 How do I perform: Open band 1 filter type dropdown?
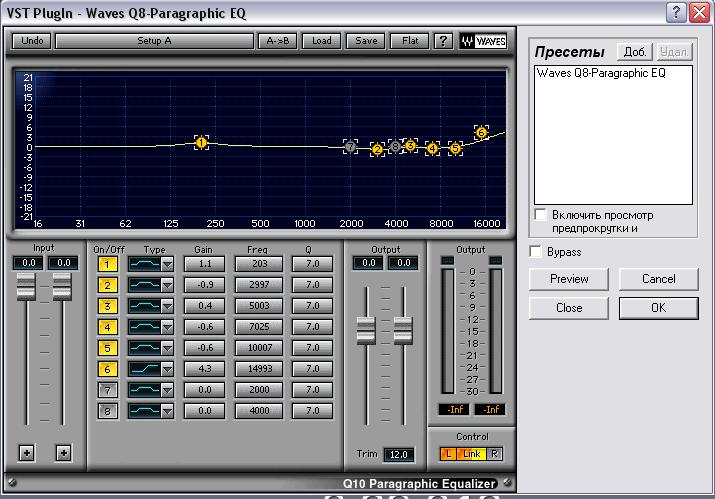167,264
